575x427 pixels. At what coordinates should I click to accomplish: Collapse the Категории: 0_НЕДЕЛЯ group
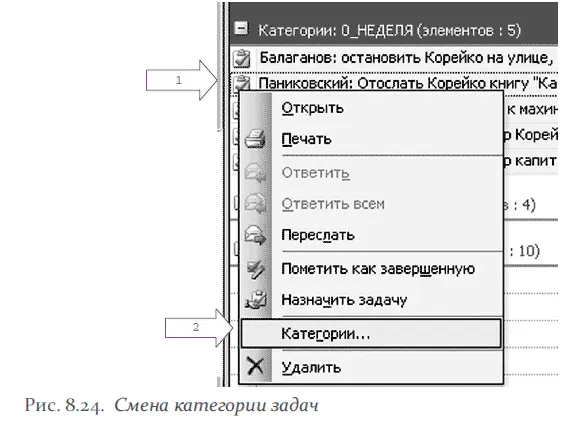click(241, 28)
